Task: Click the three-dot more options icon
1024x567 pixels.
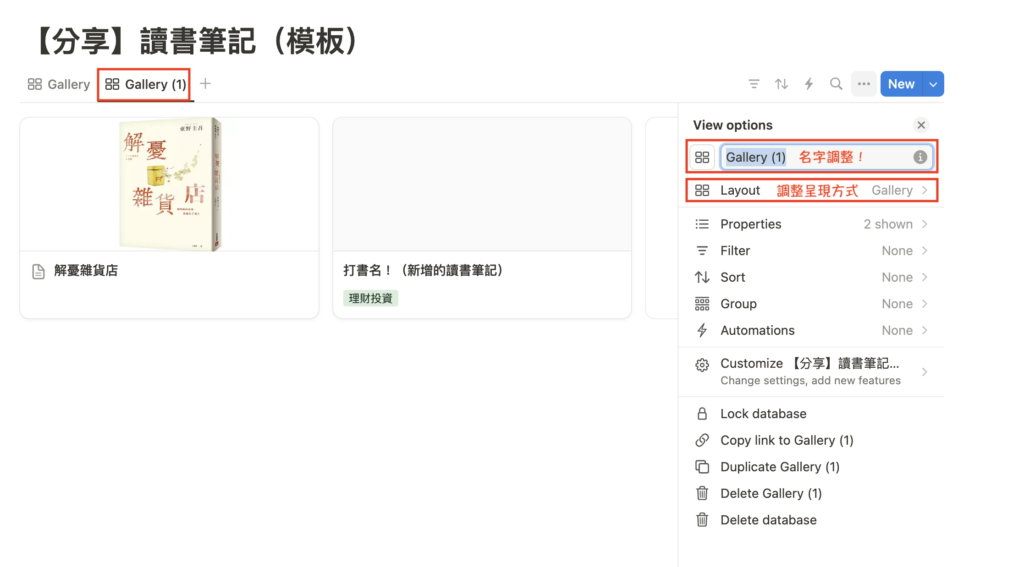Action: click(864, 84)
